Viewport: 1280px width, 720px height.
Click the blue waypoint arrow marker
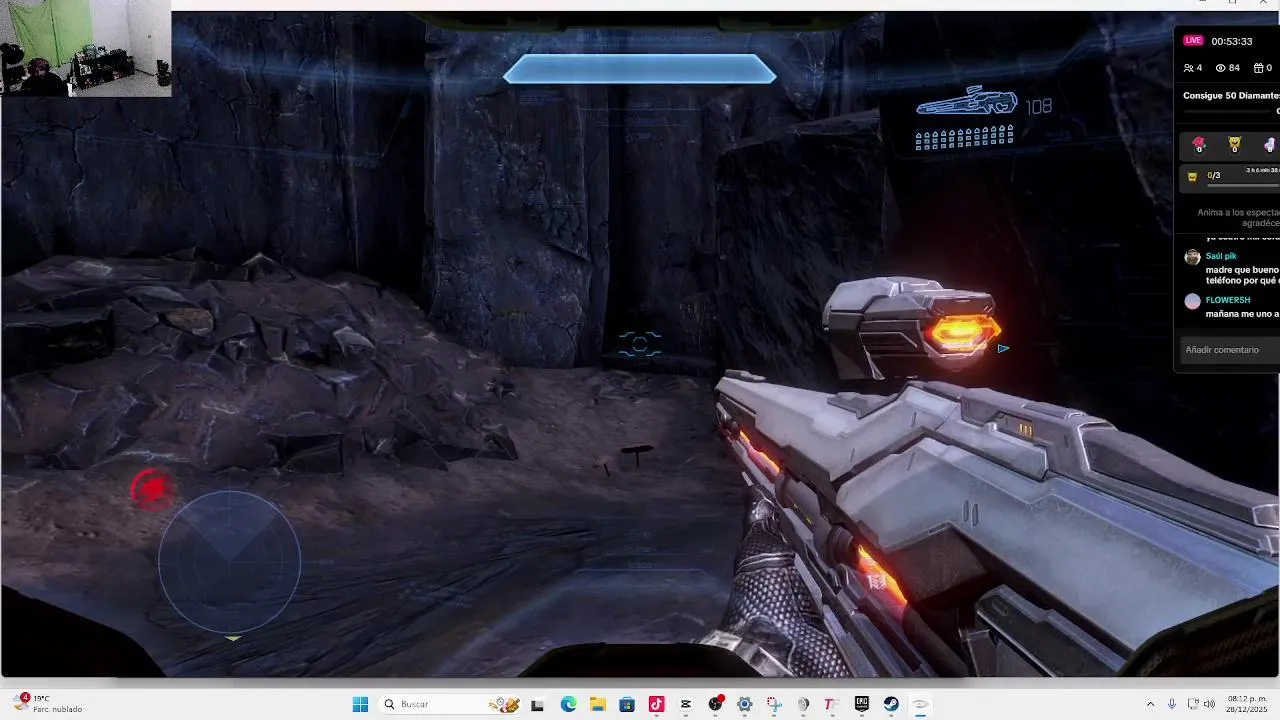[1003, 348]
